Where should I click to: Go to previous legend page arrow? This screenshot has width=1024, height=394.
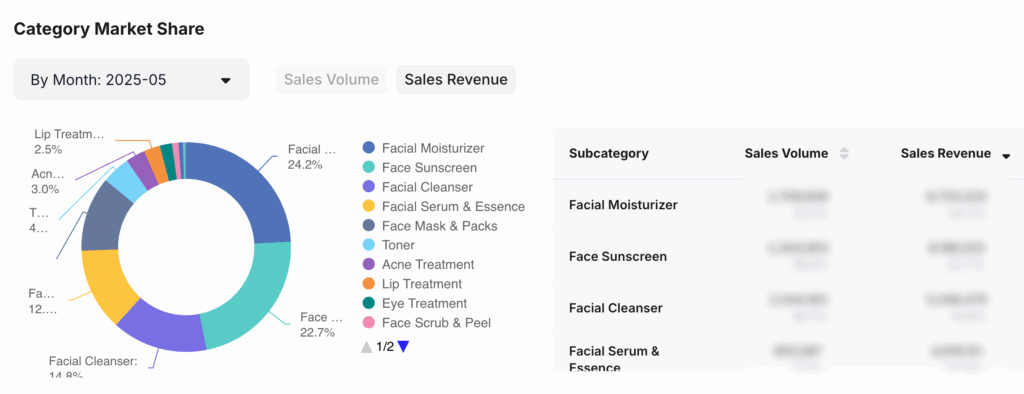366,347
